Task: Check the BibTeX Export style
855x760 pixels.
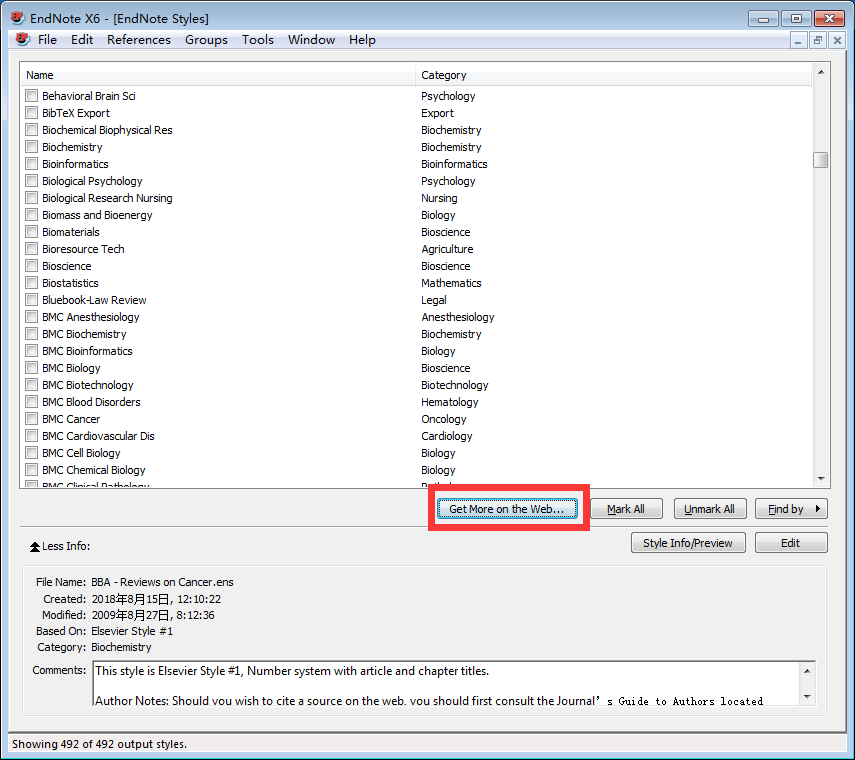Action: (x=32, y=113)
